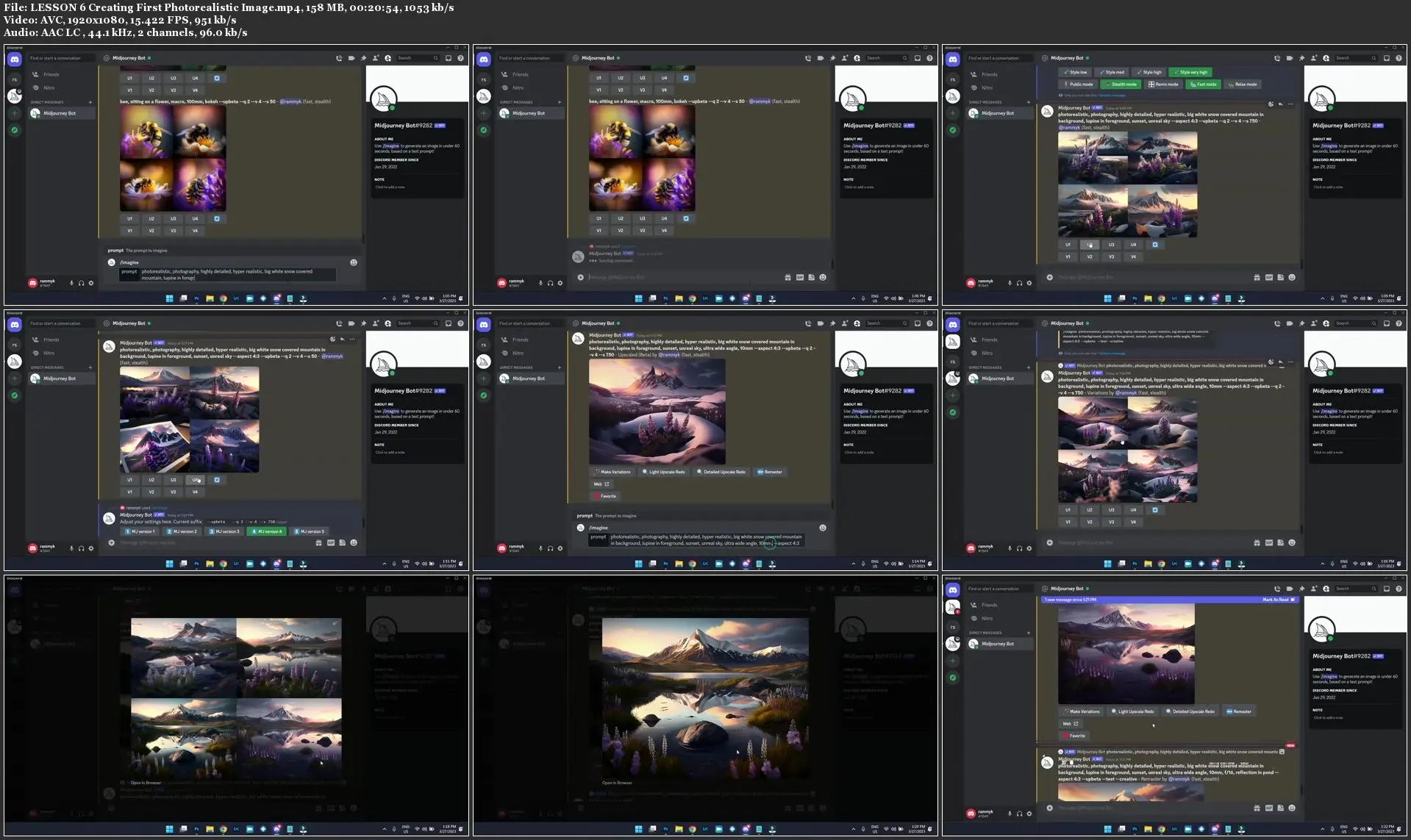
Task: Expand hidden tray icons in Style buttons frame
Action: pos(1322,298)
